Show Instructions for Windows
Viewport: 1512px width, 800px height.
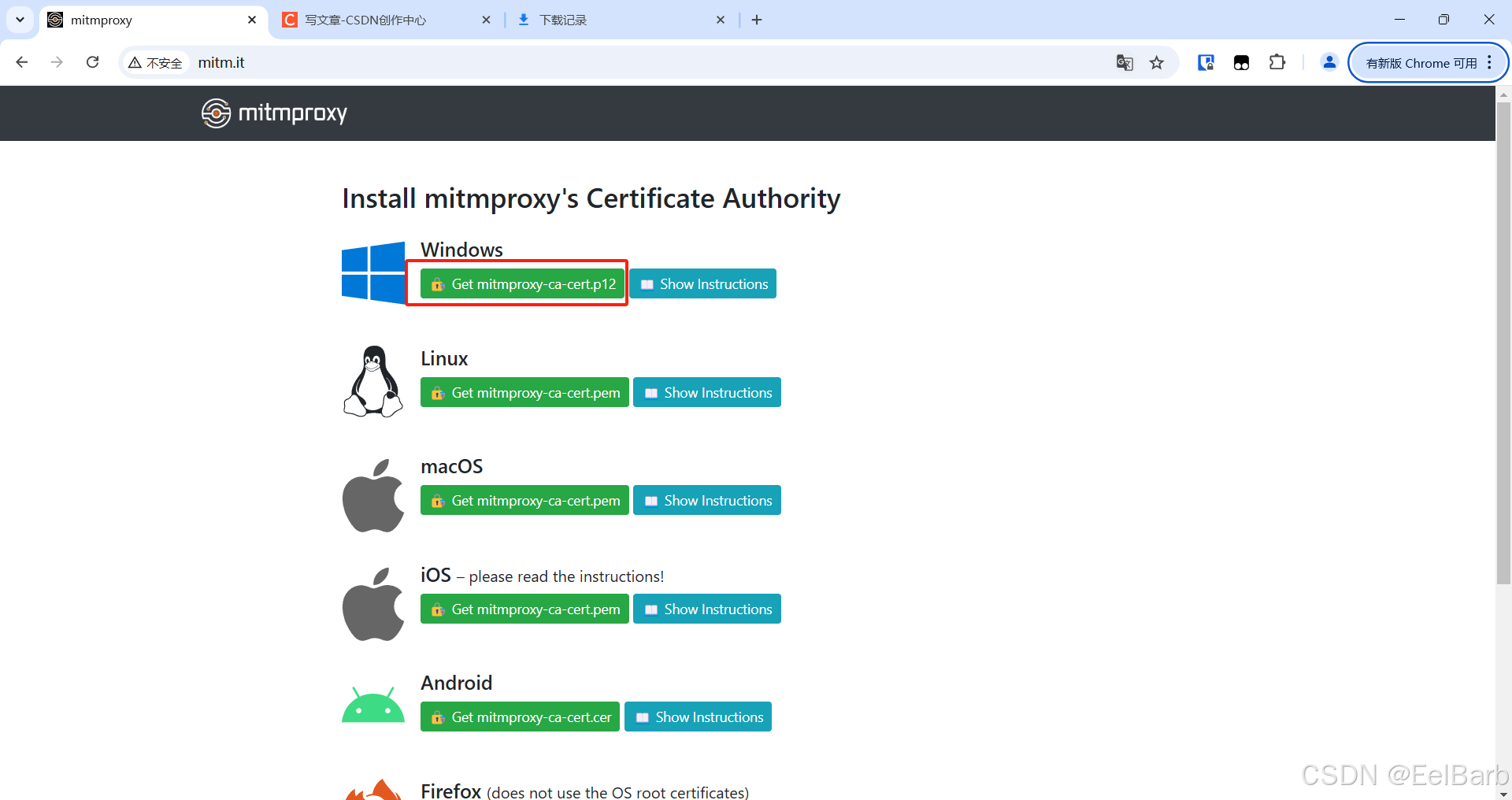click(703, 283)
